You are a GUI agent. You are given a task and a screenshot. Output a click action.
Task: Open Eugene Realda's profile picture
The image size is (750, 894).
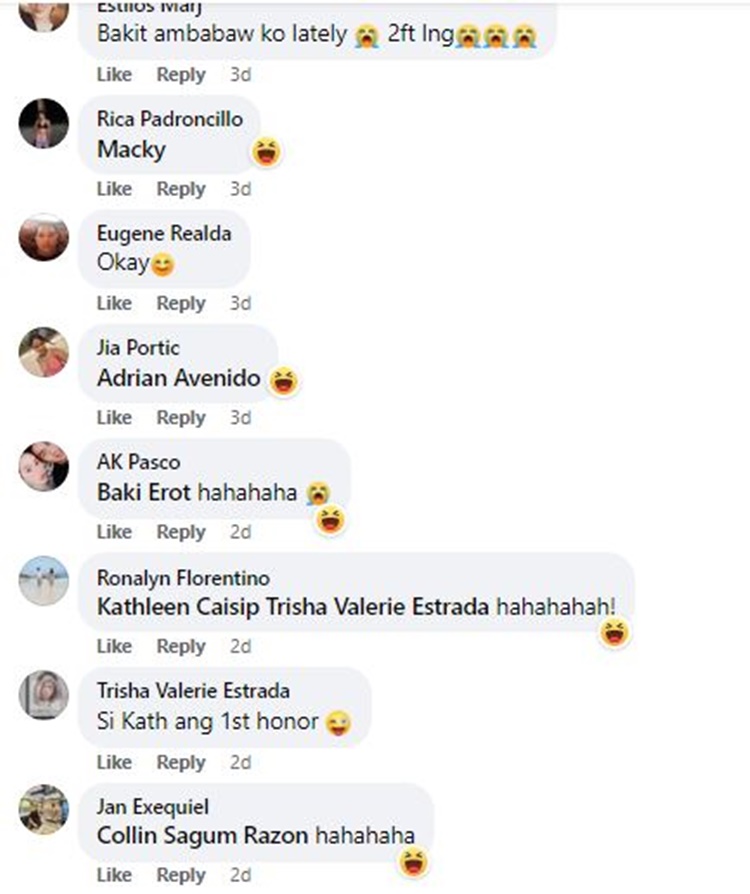coord(44,237)
